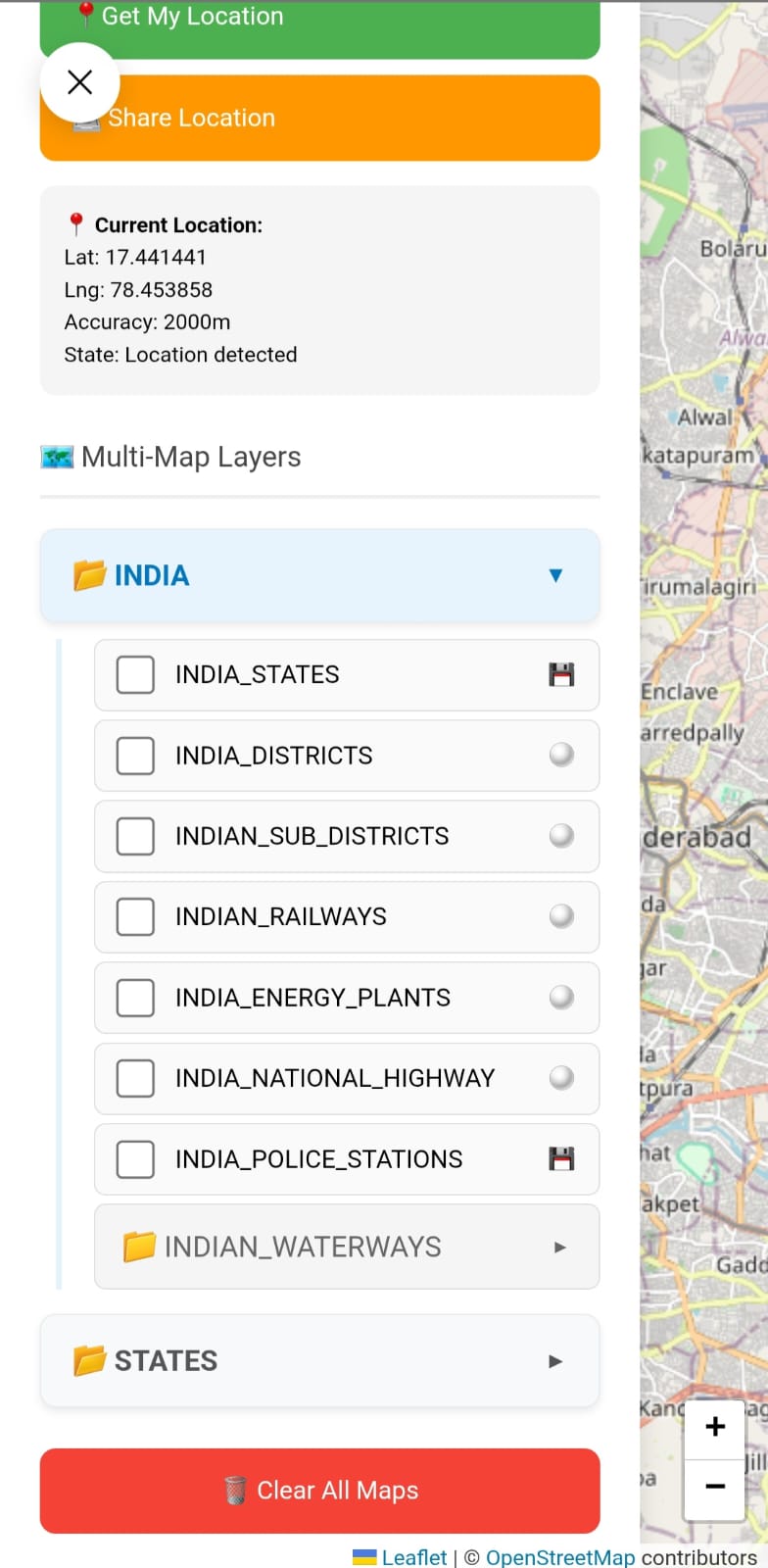
Task: Expand the STATES folder
Action: tap(319, 1361)
